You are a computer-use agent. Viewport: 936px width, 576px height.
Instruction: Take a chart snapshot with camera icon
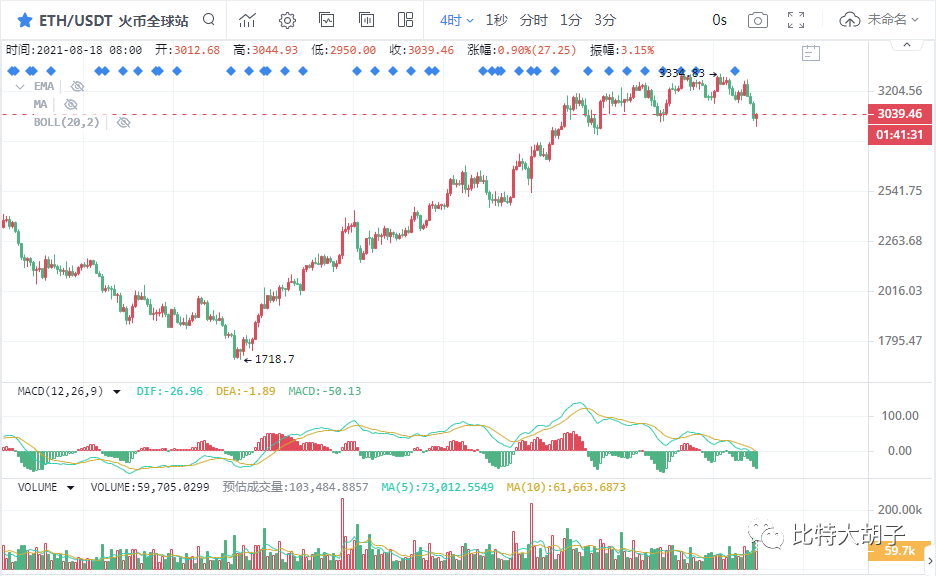(758, 19)
